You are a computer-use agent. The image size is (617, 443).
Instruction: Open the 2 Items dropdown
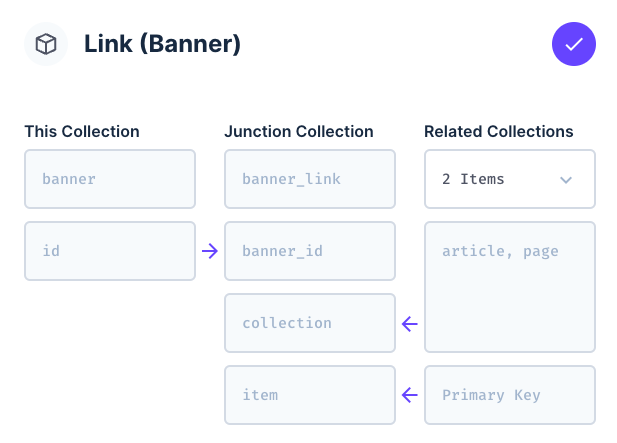click(510, 179)
